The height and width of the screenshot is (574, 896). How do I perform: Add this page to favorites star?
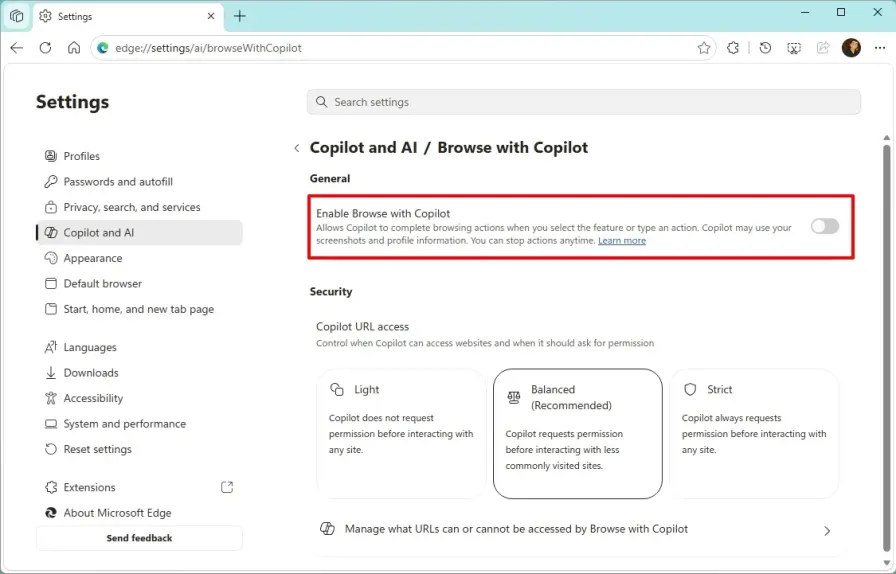click(x=703, y=48)
